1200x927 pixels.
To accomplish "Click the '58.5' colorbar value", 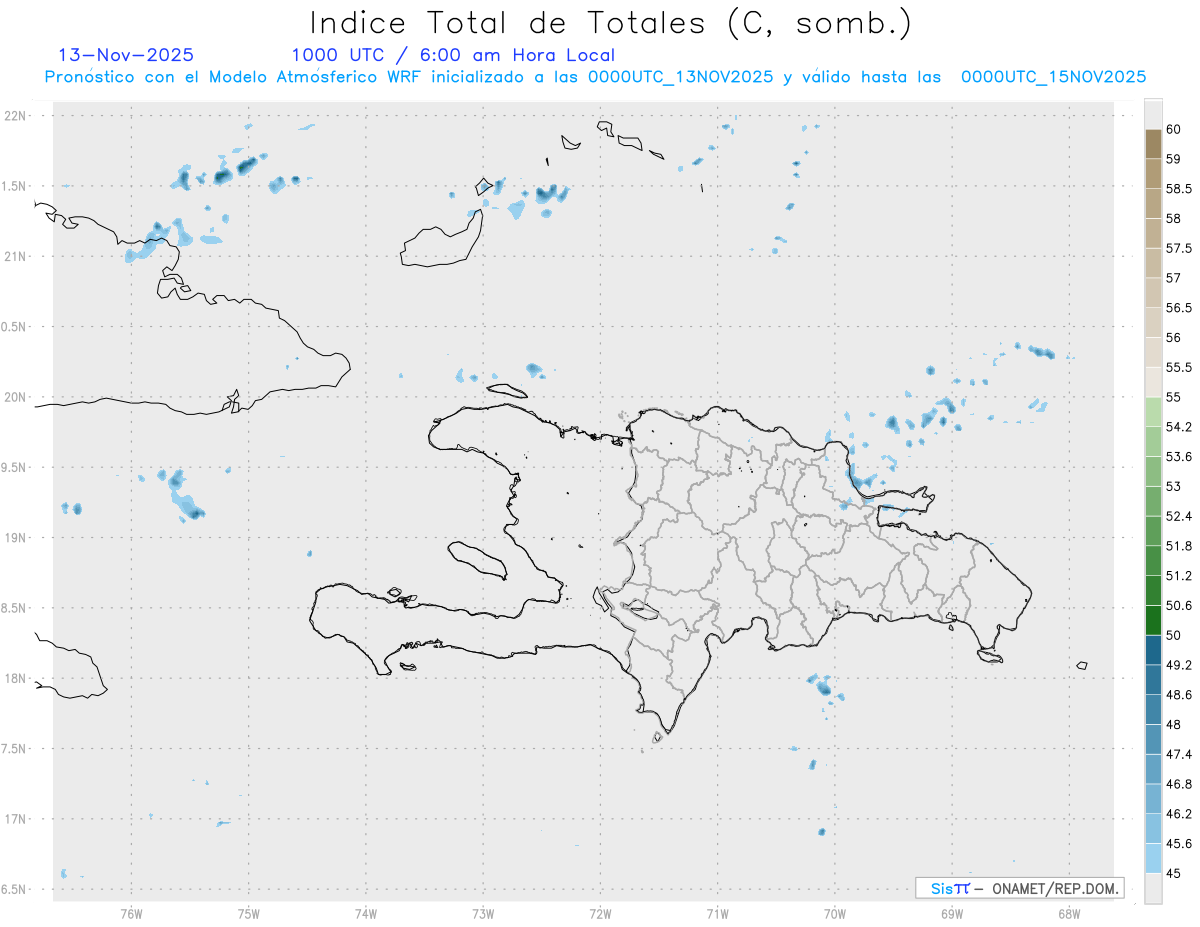I will coord(1179,188).
